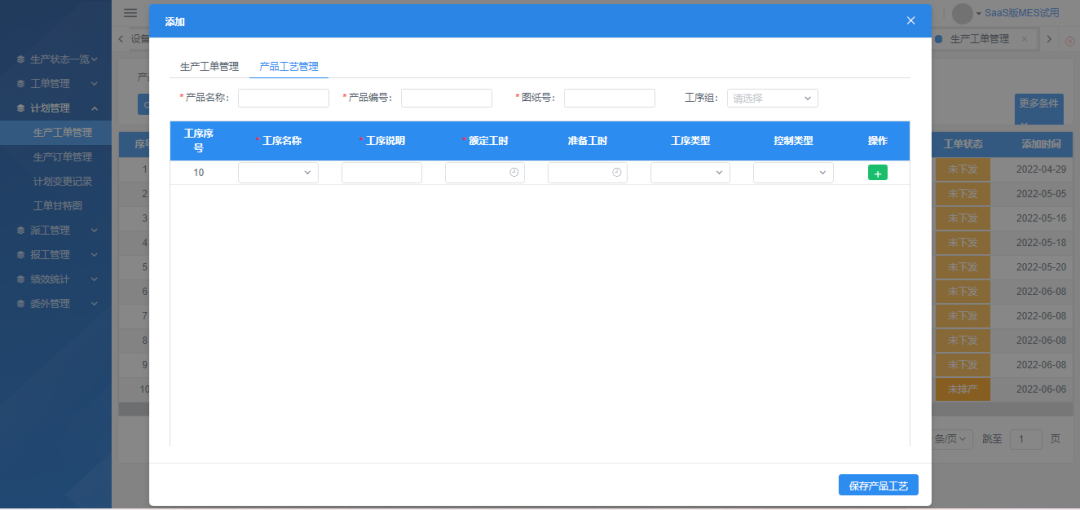Open 计划变更记录 in the sidebar
1080x510 pixels.
point(62,181)
